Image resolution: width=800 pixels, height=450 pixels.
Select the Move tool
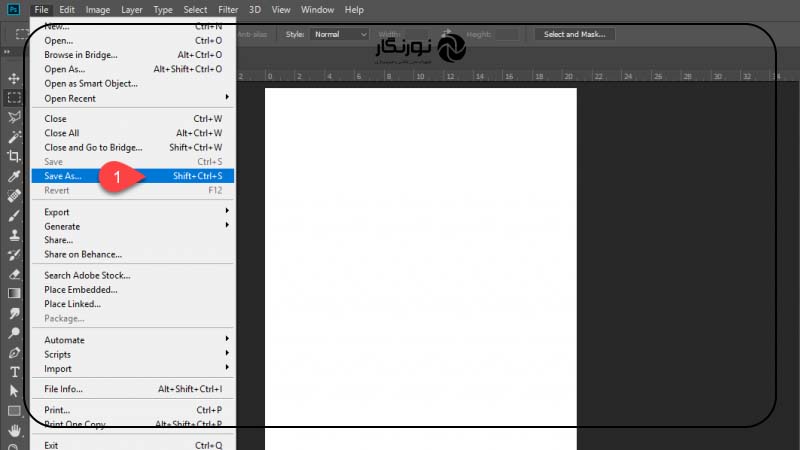(x=14, y=78)
